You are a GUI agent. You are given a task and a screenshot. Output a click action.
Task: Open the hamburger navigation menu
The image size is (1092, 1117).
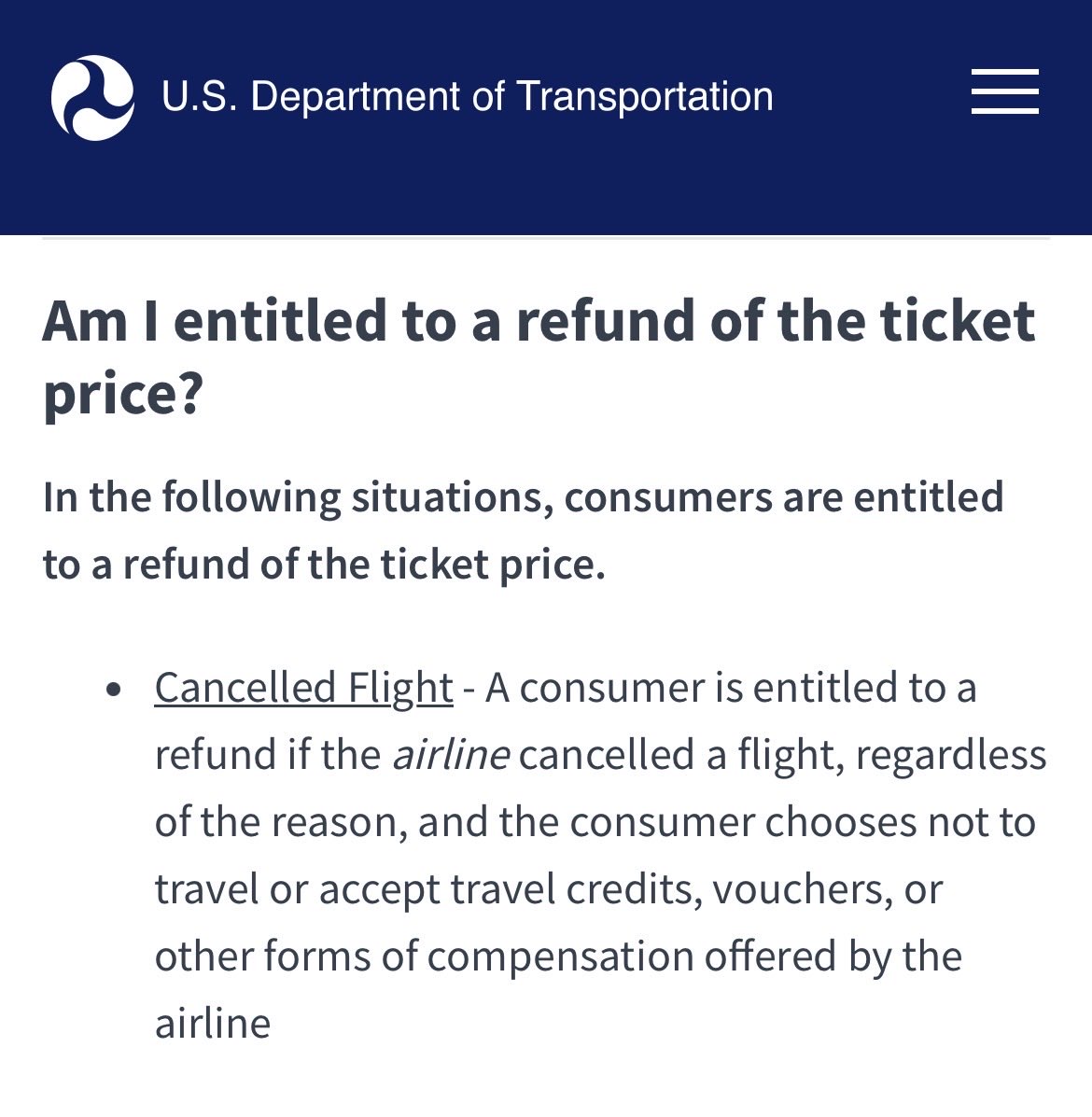tap(1004, 92)
